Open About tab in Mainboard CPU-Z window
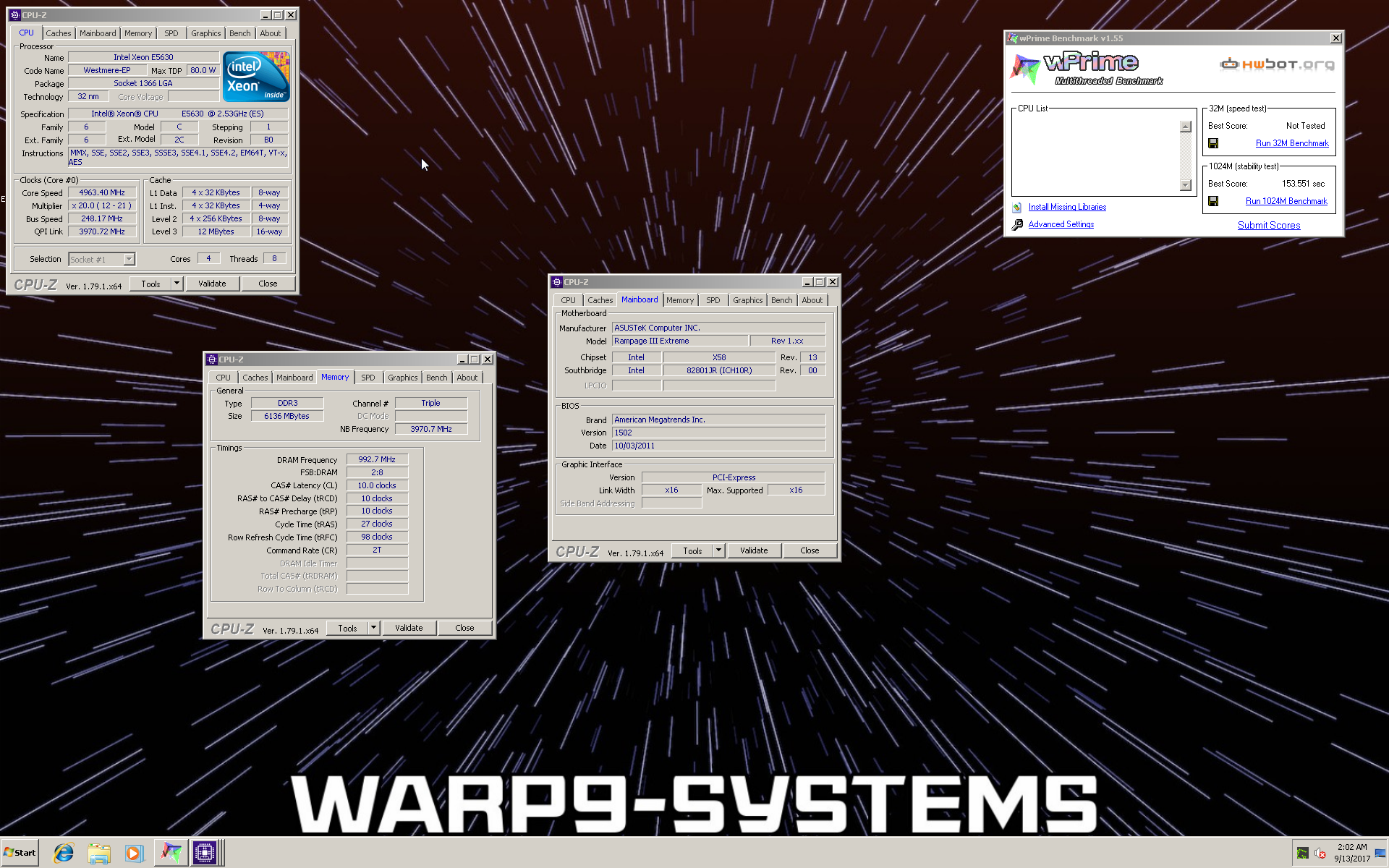The image size is (1389, 868). tap(812, 300)
